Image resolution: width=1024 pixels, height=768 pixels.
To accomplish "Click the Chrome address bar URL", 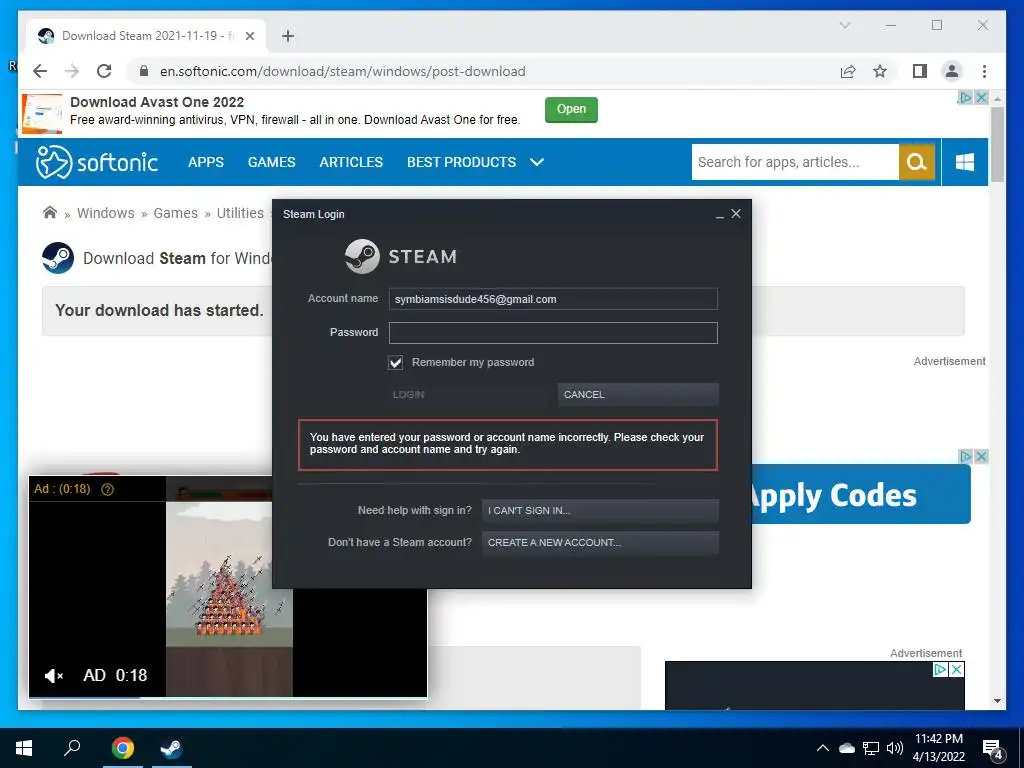I will point(343,71).
